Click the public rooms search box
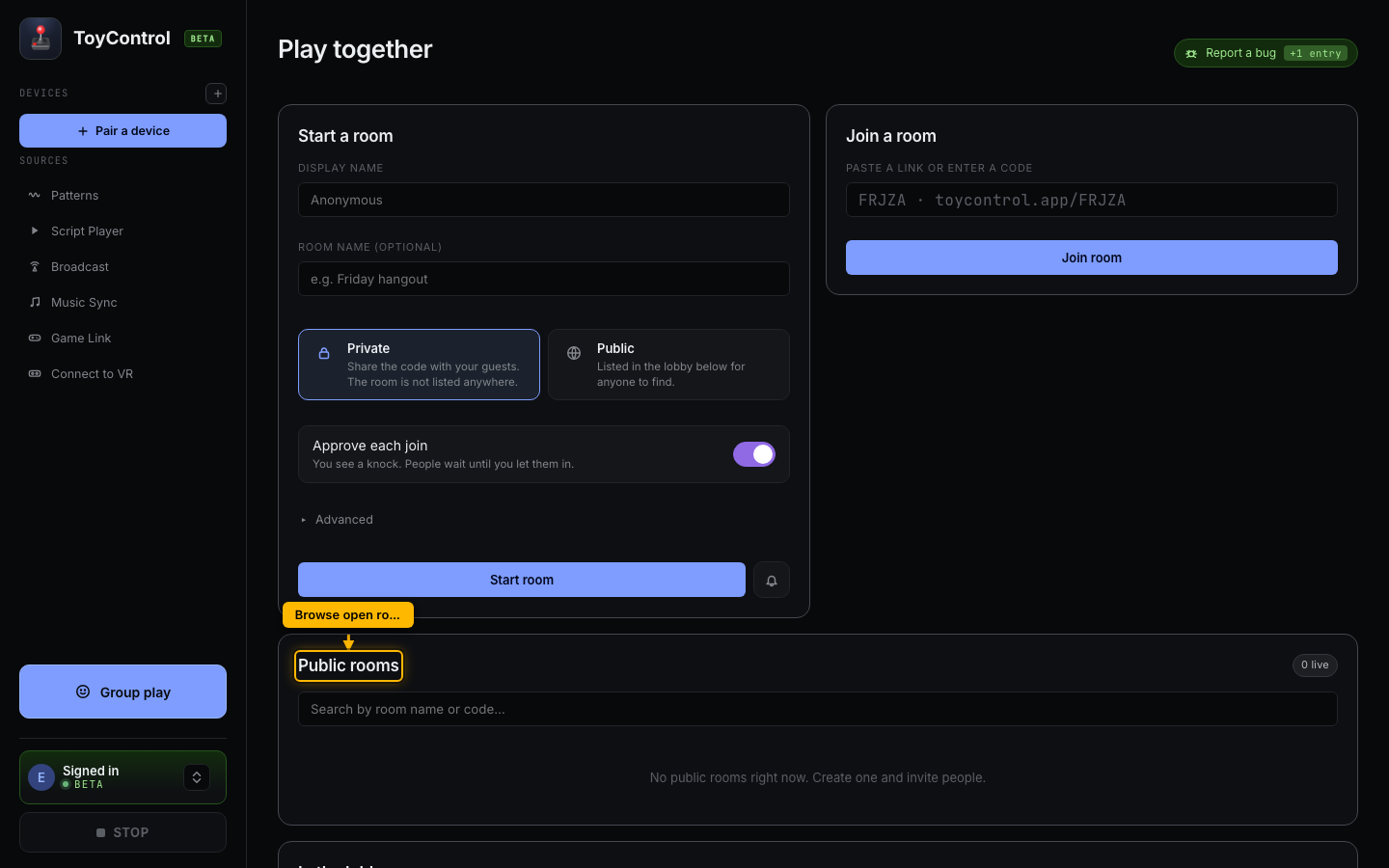This screenshot has height=868, width=1389. pos(818,709)
